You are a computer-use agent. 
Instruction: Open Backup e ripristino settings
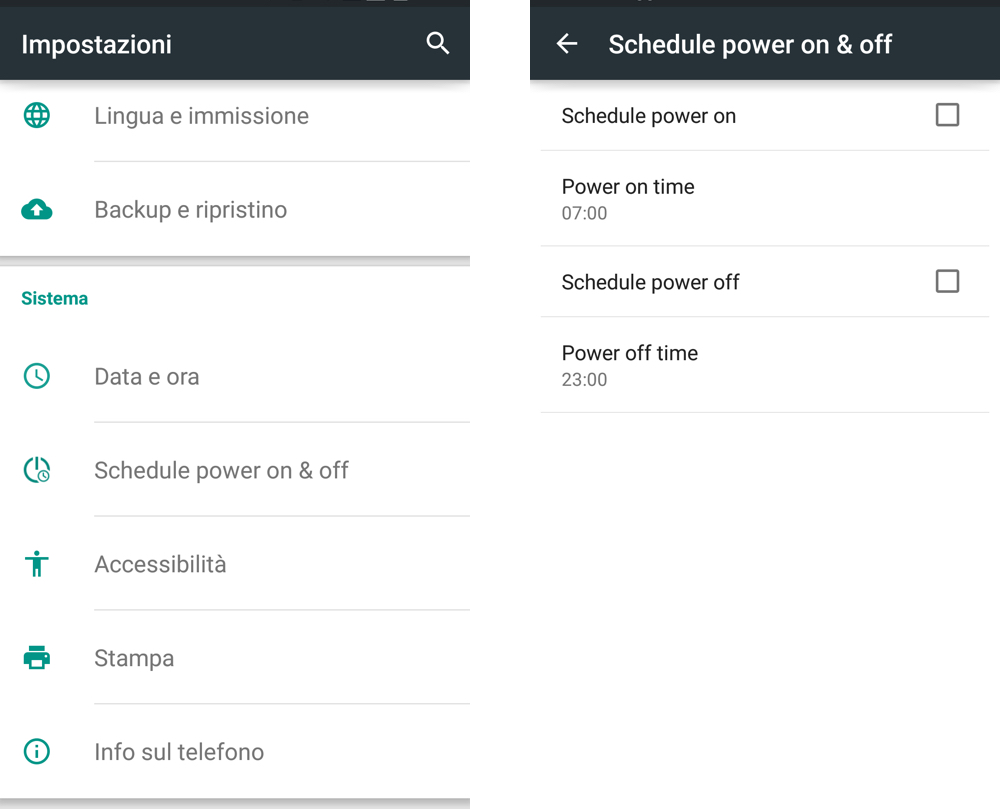[190, 210]
